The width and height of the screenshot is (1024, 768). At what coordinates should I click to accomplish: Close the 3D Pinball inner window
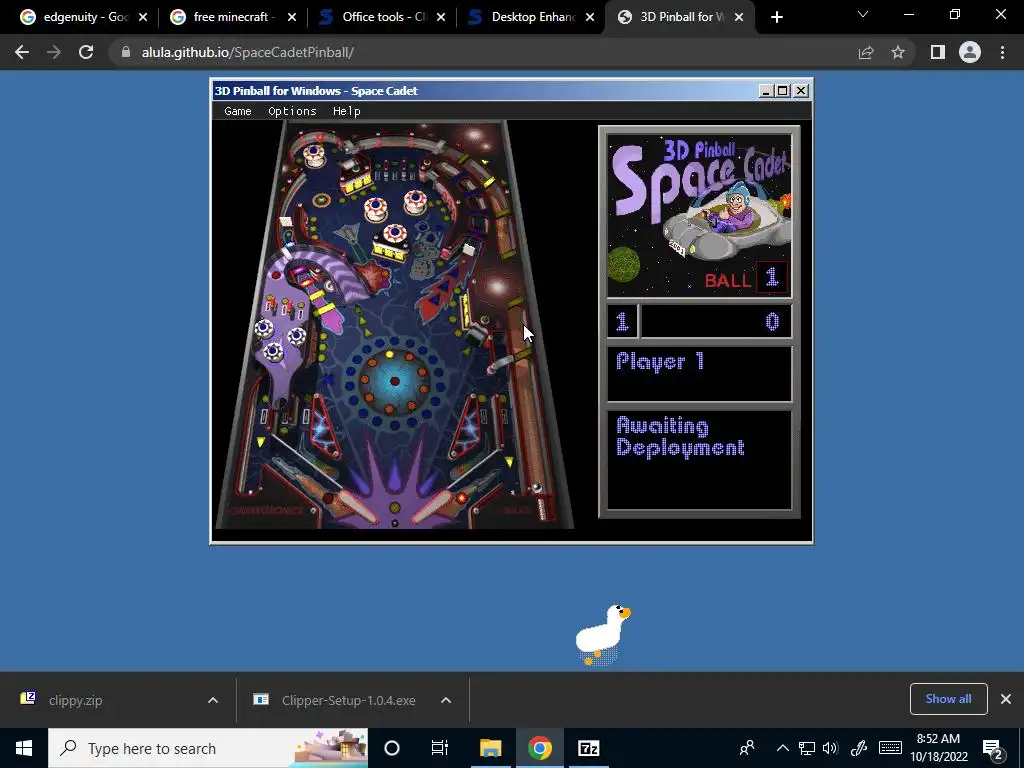coord(801,91)
